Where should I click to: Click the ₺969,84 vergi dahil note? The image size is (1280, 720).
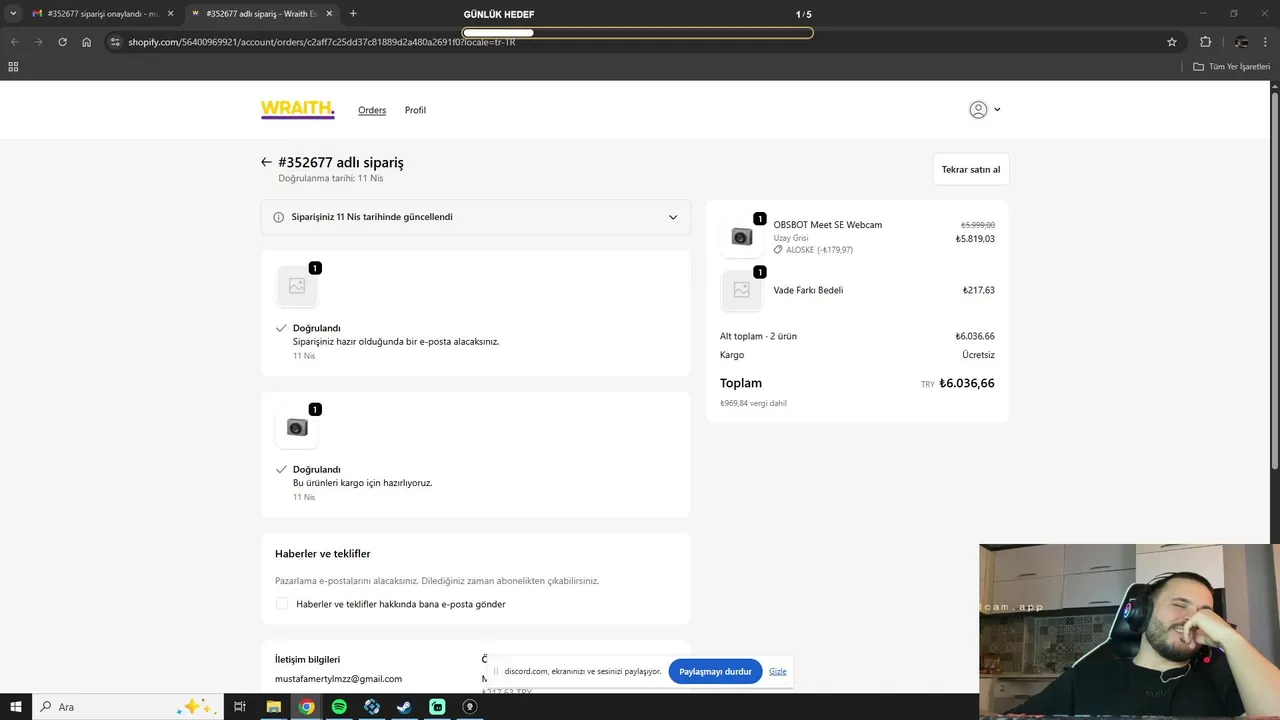[x=753, y=404]
